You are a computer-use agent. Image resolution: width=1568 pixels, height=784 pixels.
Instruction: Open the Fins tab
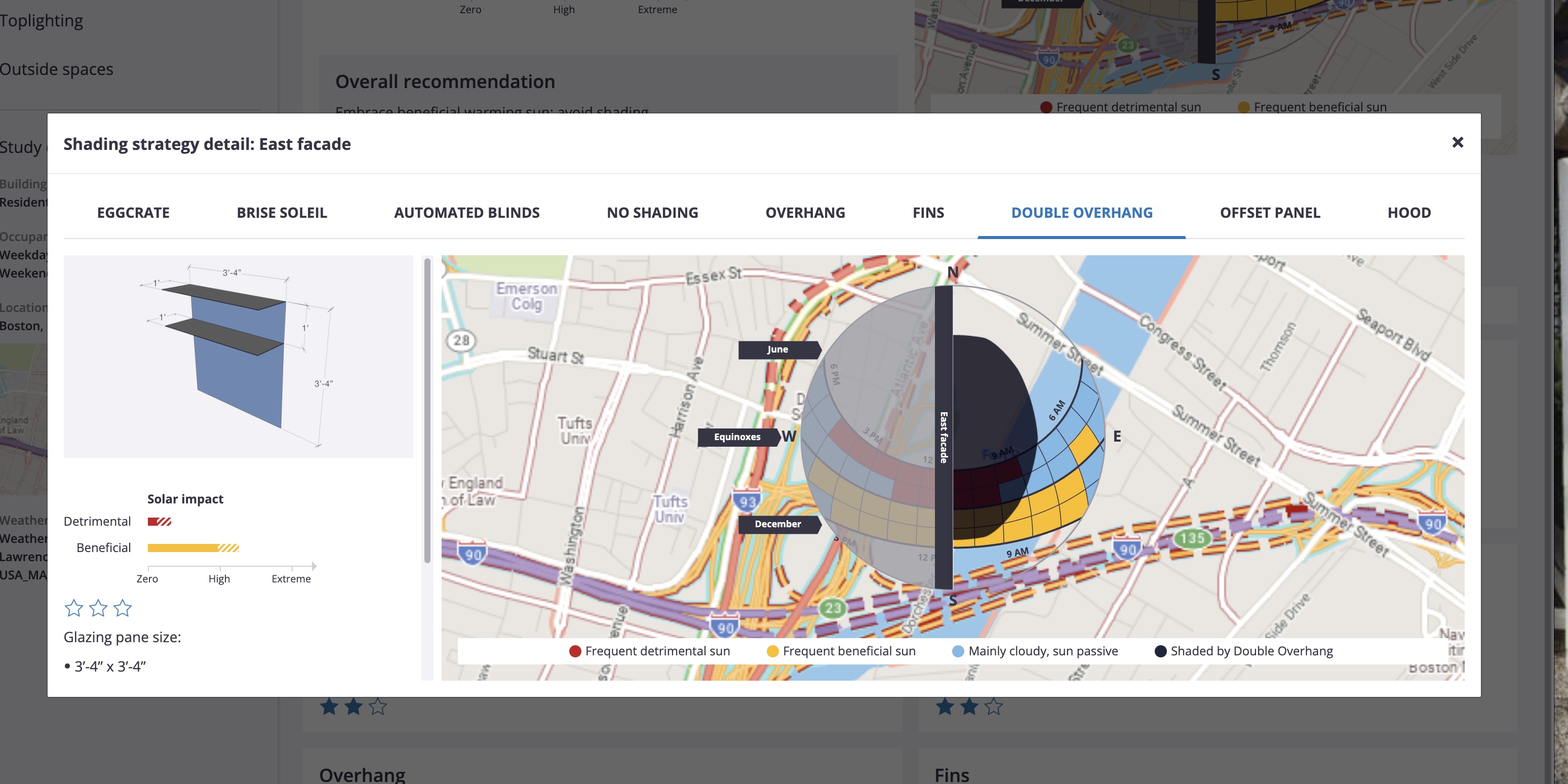pyautogui.click(x=928, y=212)
